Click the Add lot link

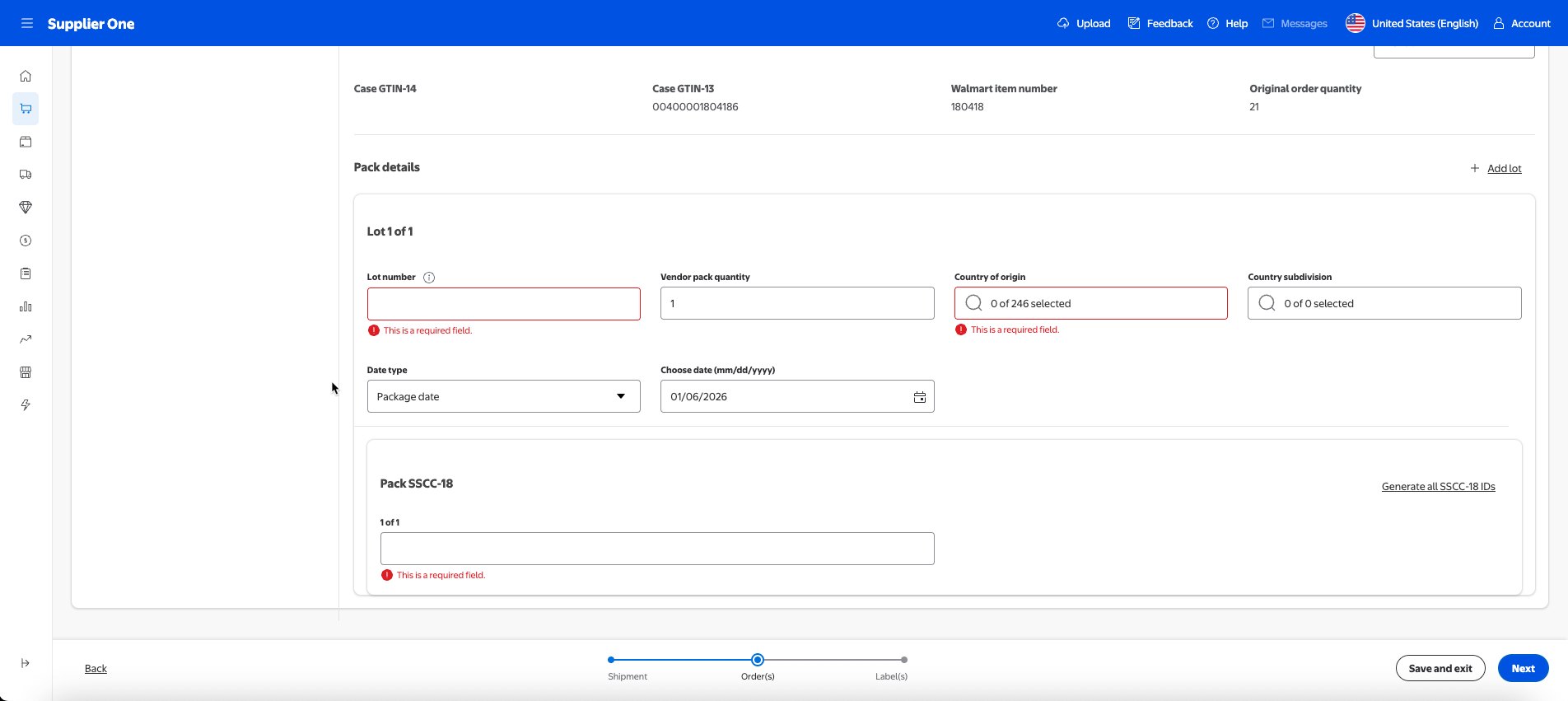(x=1504, y=169)
